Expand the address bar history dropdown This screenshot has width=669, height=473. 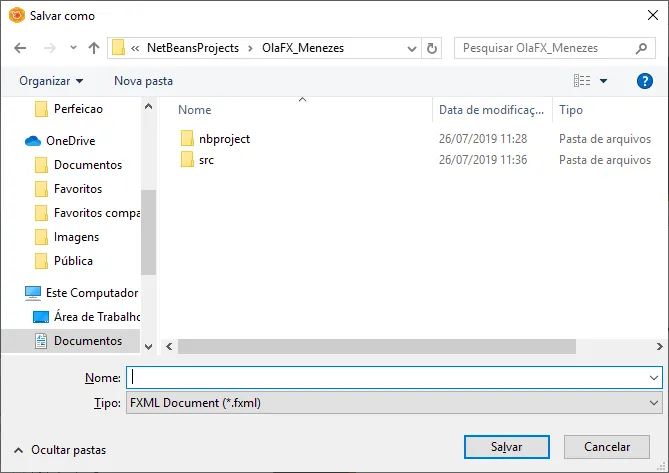tap(412, 48)
